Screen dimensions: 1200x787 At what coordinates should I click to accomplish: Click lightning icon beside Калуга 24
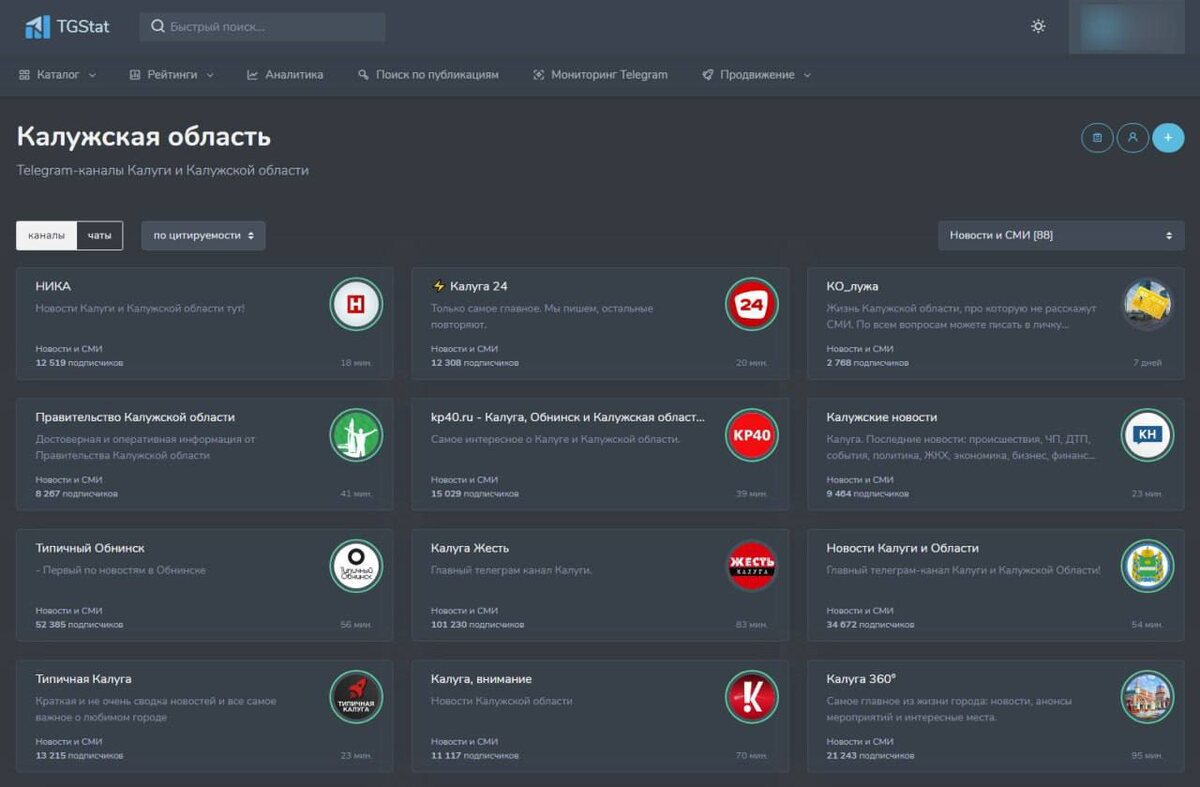click(x=438, y=286)
